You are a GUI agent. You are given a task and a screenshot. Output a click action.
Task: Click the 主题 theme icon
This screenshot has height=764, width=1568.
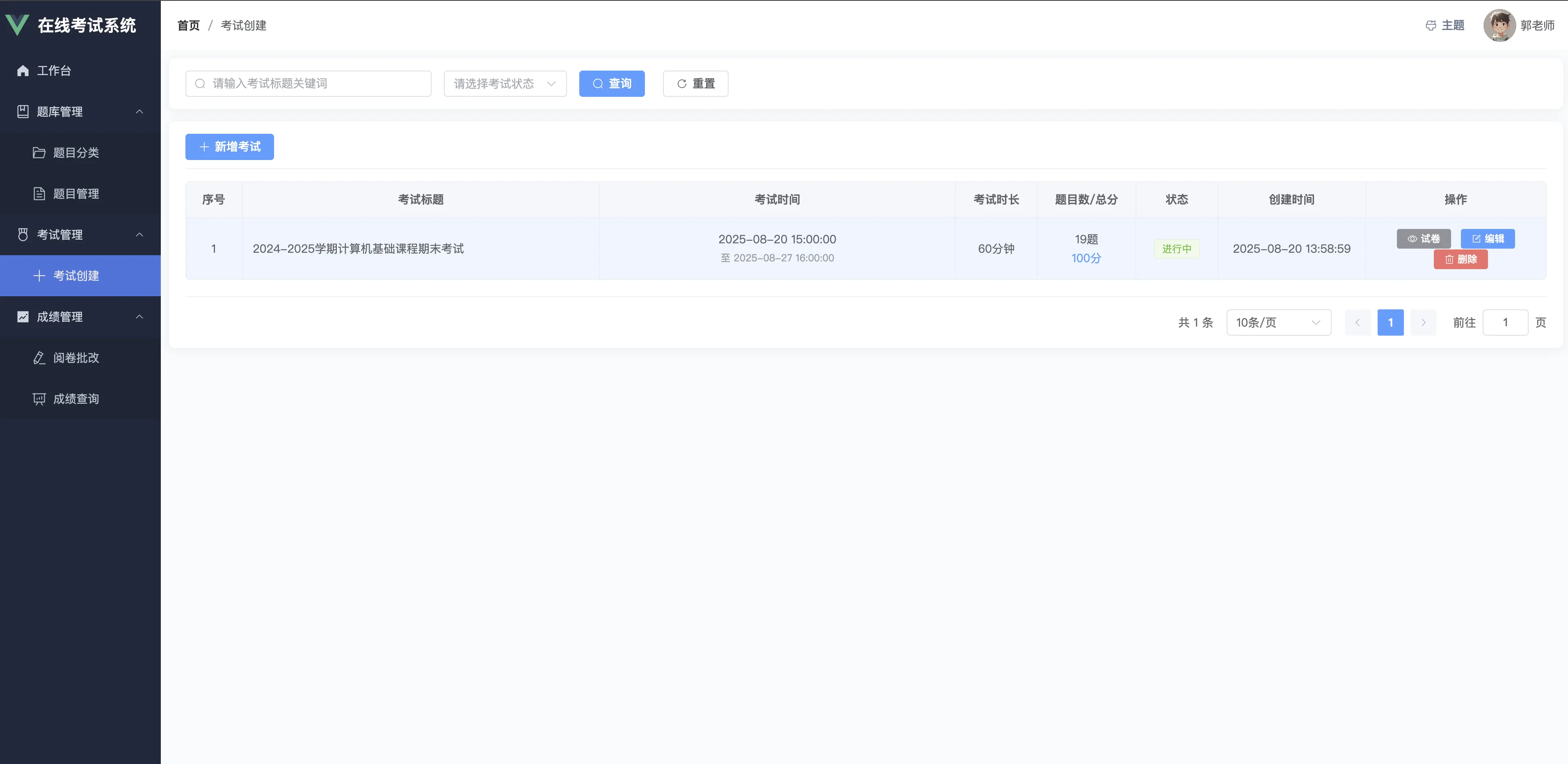point(1431,25)
